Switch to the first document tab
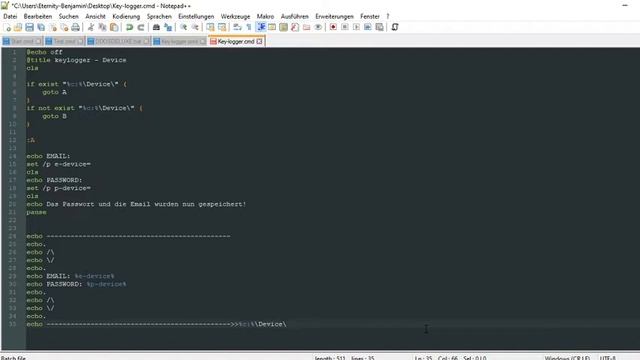The width and height of the screenshot is (640, 360). (x=22, y=42)
